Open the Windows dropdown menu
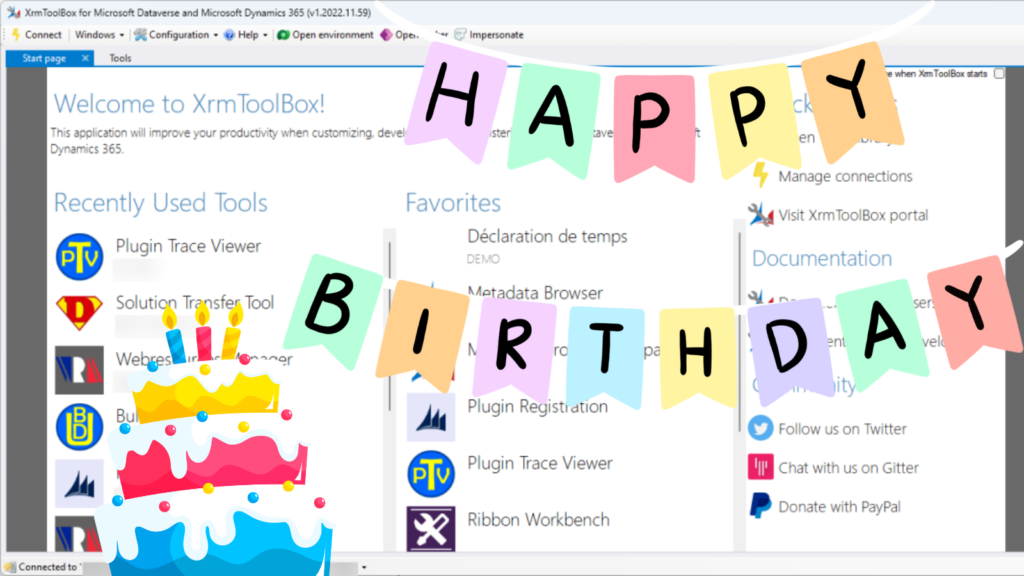Viewport: 1024px width, 576px height. click(x=99, y=35)
